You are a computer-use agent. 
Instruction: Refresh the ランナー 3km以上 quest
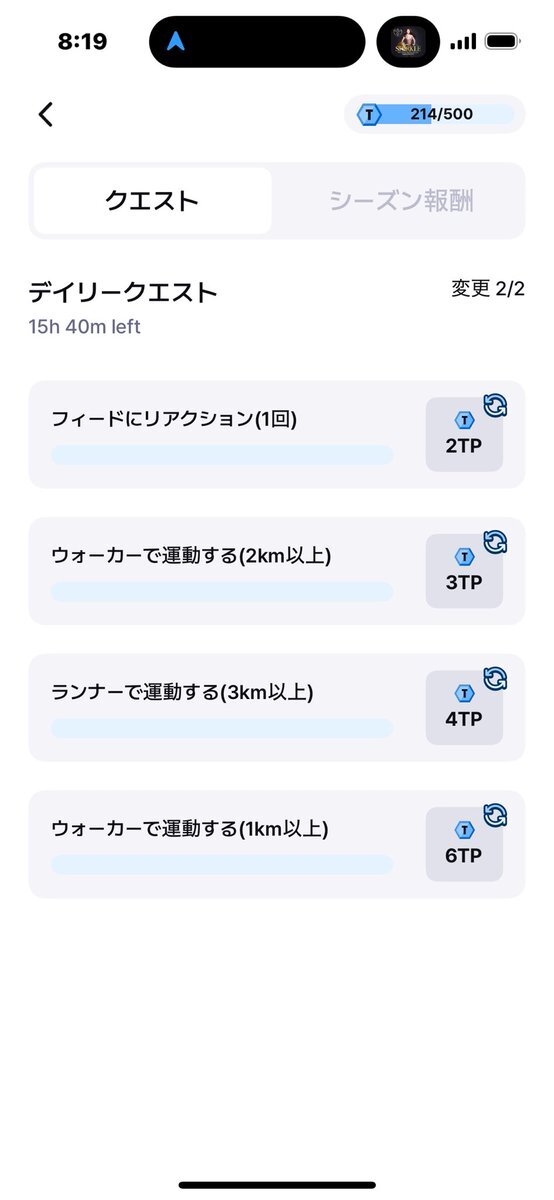[x=495, y=679]
